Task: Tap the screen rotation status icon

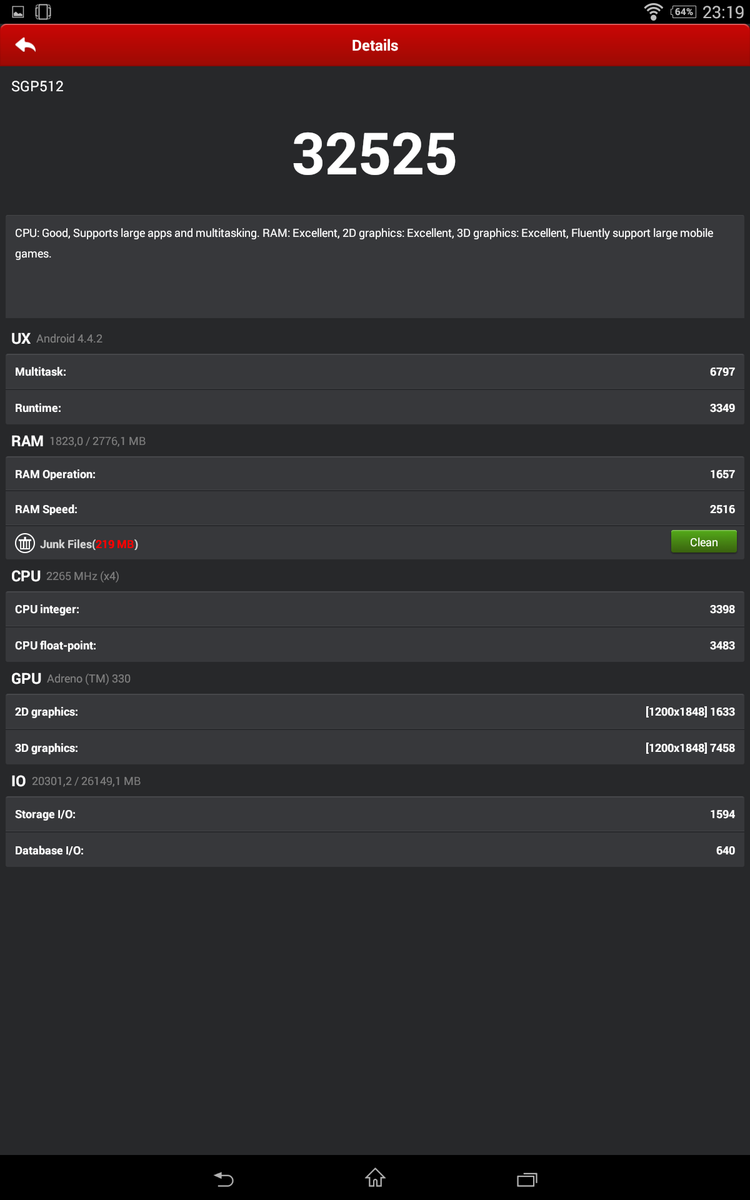Action: point(43,12)
